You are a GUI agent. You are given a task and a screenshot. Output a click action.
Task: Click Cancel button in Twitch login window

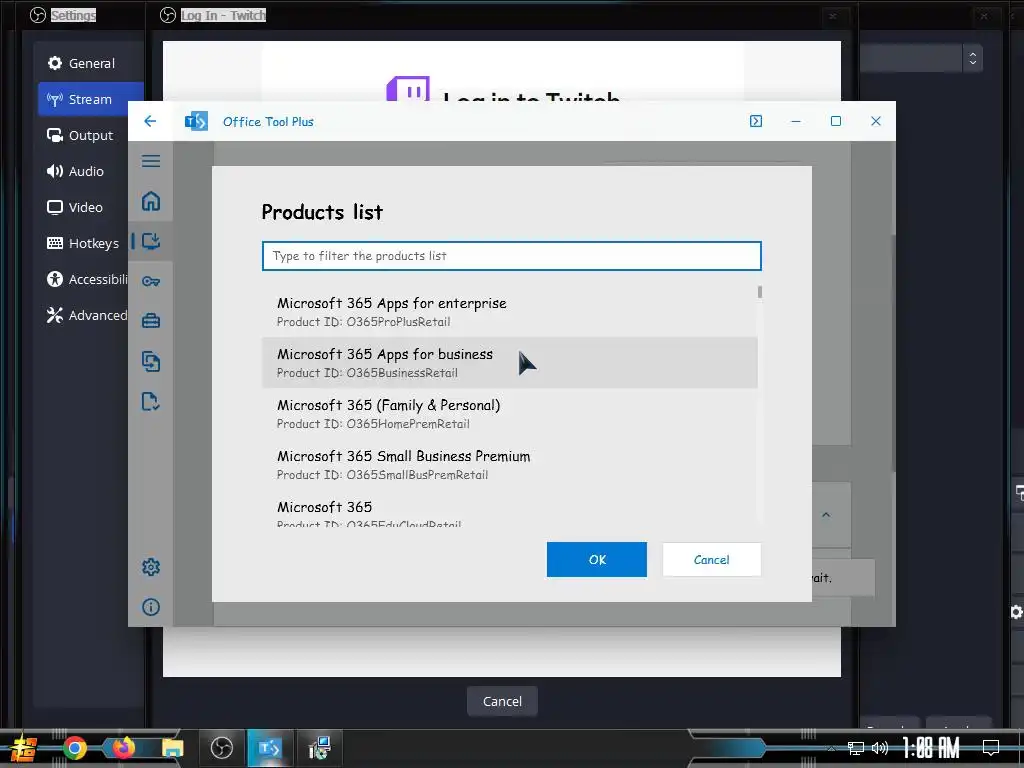(502, 701)
